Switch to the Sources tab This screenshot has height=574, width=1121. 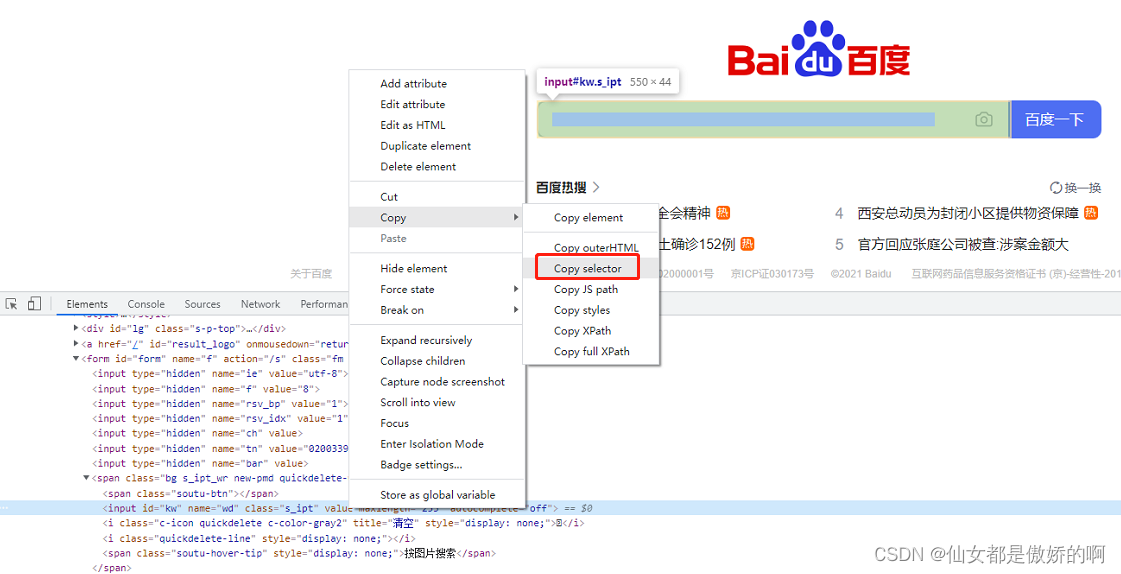click(202, 304)
